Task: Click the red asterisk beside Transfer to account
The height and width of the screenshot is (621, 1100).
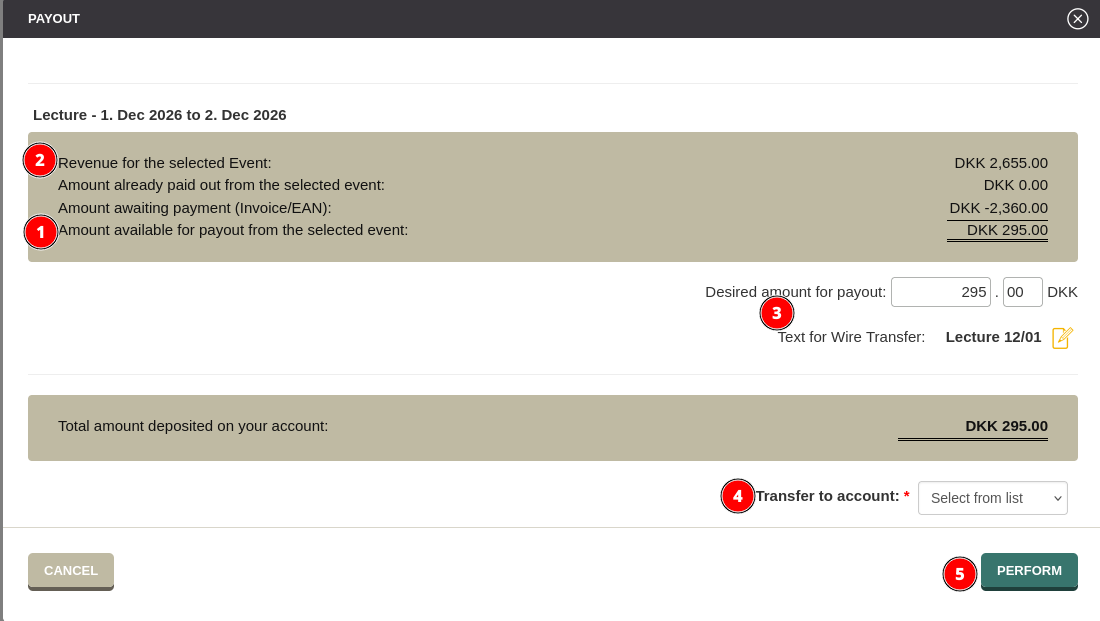Action: [x=906, y=495]
